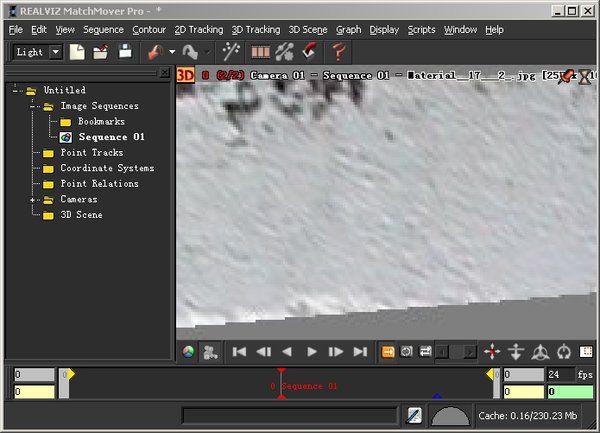Click the color channels display icon
Screen dimensions: 600x433
tap(187, 352)
